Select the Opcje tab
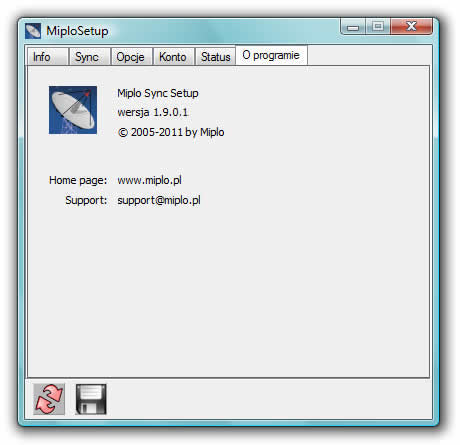Image resolution: width=460 pixels, height=445 pixels. pyautogui.click(x=132, y=56)
